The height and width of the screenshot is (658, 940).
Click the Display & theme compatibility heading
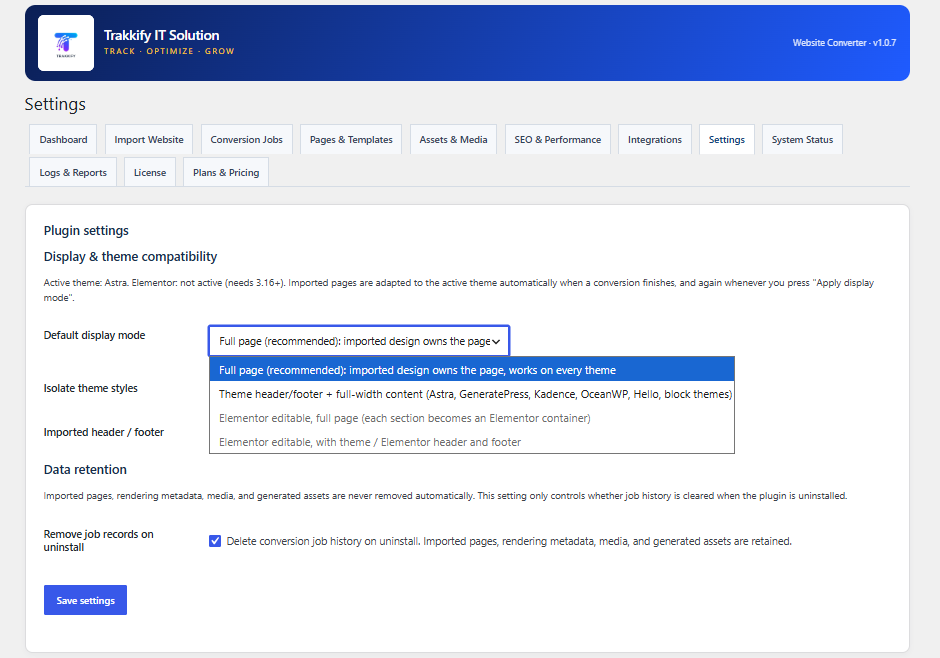[x=130, y=256]
